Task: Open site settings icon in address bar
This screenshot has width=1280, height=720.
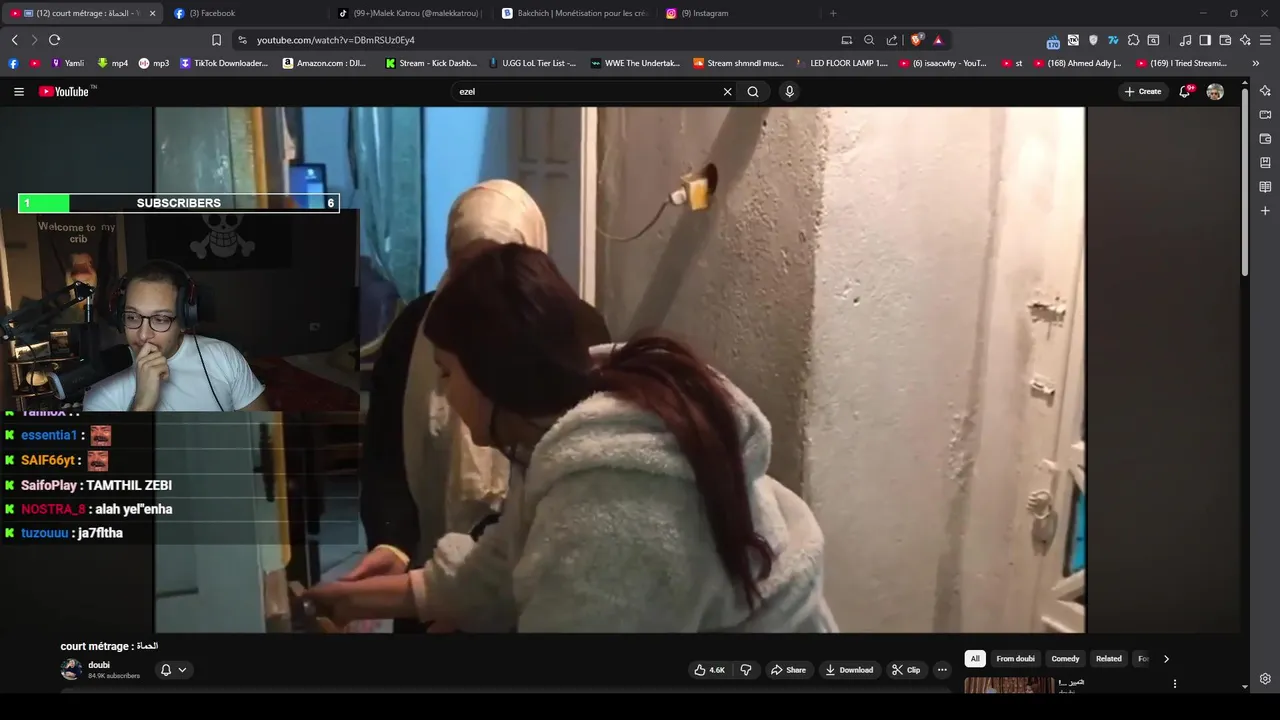Action: click(242, 40)
